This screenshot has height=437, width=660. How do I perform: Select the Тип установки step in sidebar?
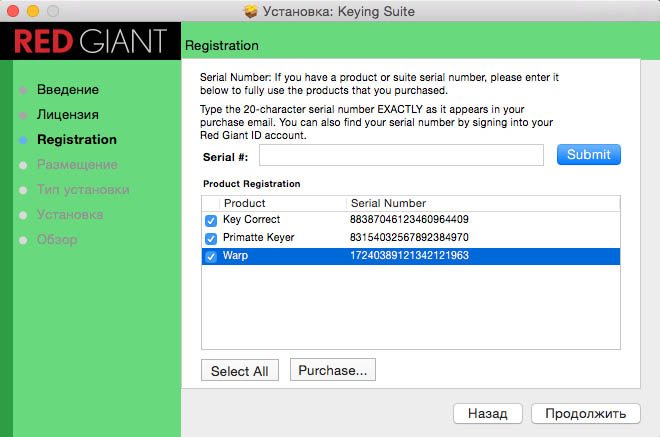(x=83, y=189)
